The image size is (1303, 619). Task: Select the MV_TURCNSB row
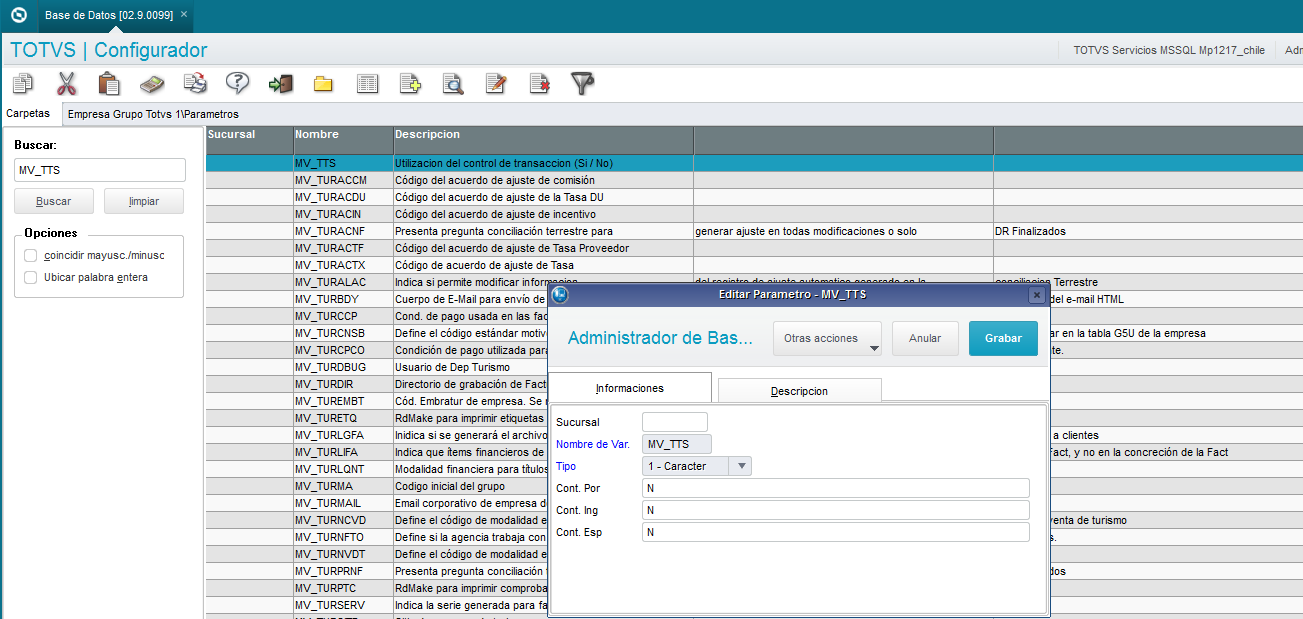pyautogui.click(x=377, y=333)
